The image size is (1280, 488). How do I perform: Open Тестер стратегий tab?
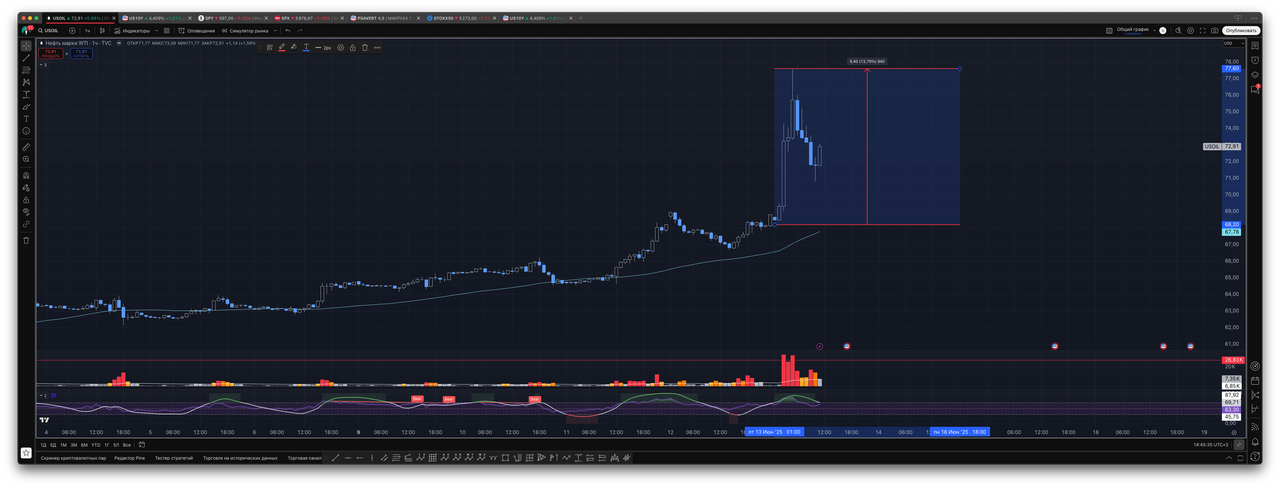click(174, 458)
